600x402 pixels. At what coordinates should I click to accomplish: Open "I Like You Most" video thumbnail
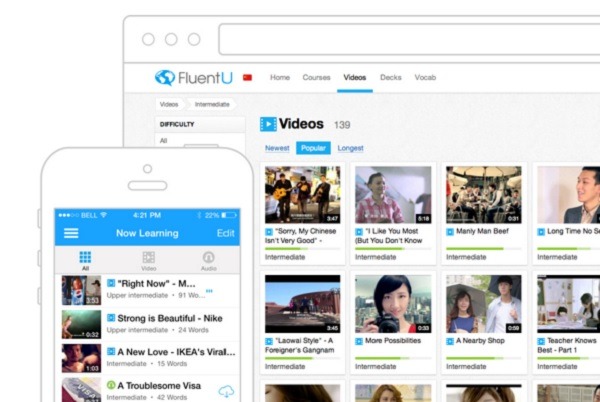(393, 195)
